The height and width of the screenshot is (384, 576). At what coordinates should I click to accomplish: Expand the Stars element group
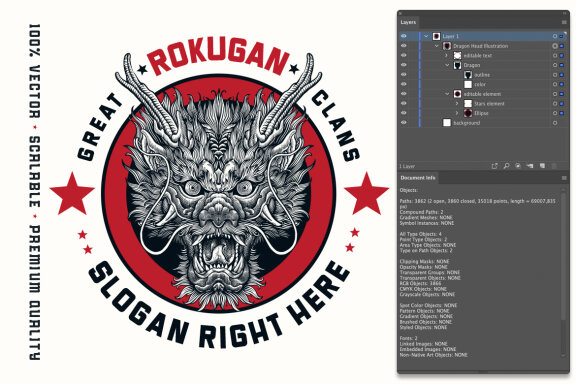point(457,104)
